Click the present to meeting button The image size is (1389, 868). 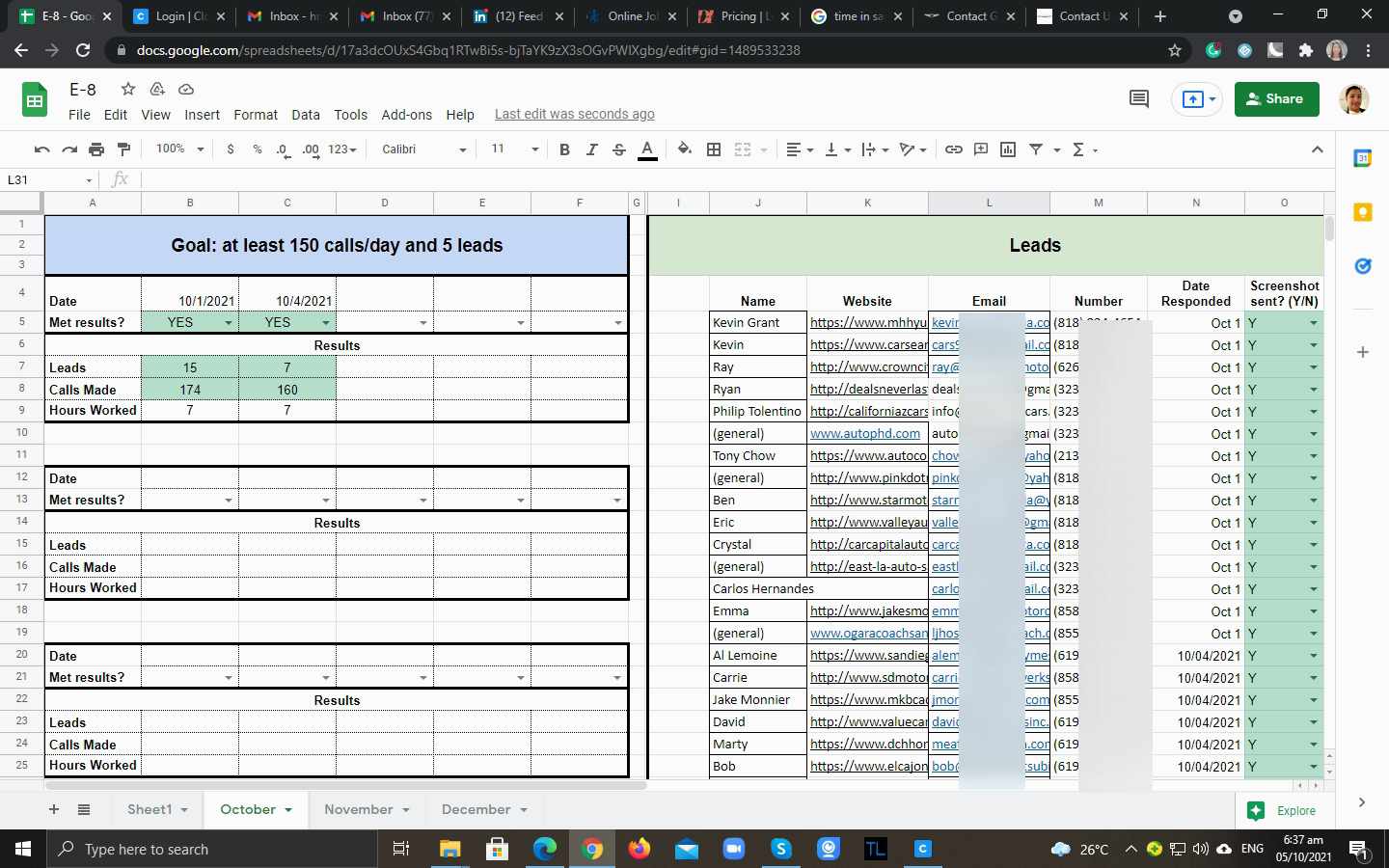click(1198, 98)
